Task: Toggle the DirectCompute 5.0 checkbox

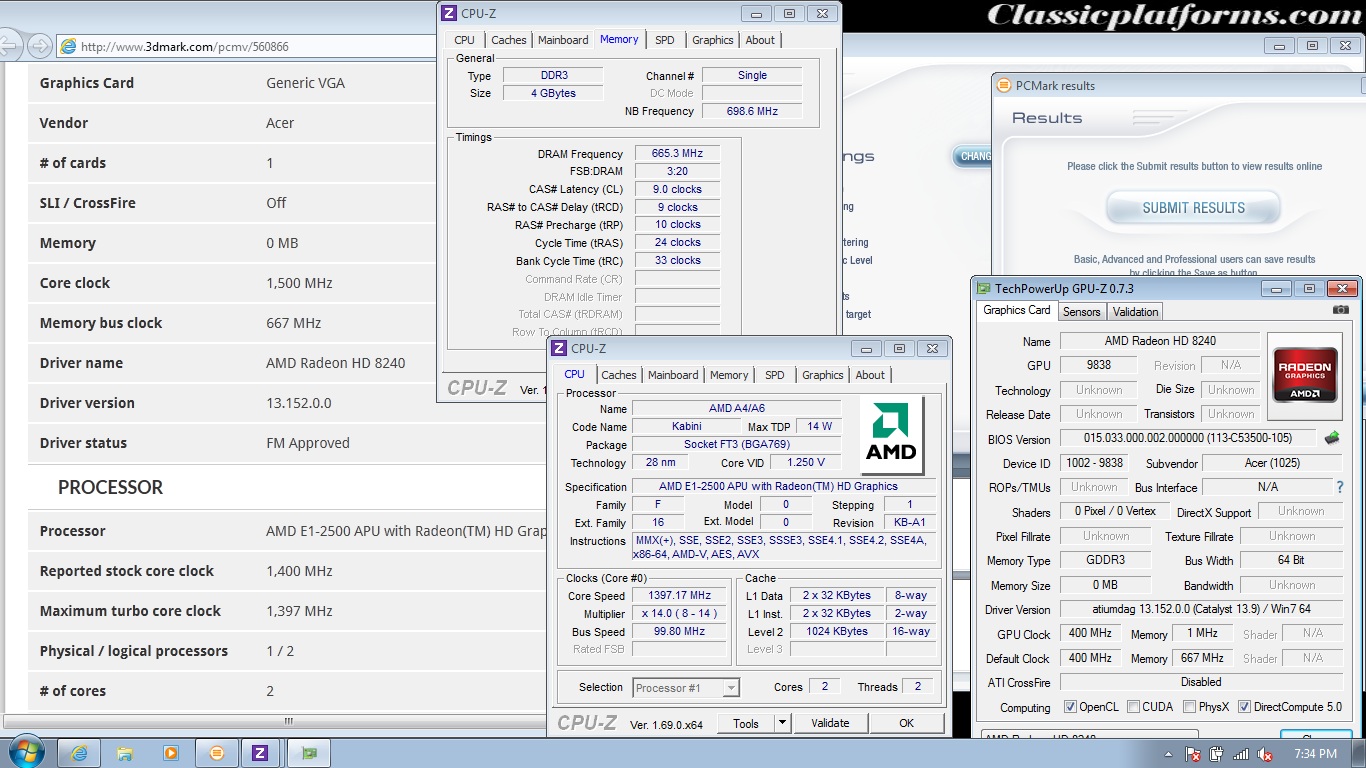Action: [1244, 707]
